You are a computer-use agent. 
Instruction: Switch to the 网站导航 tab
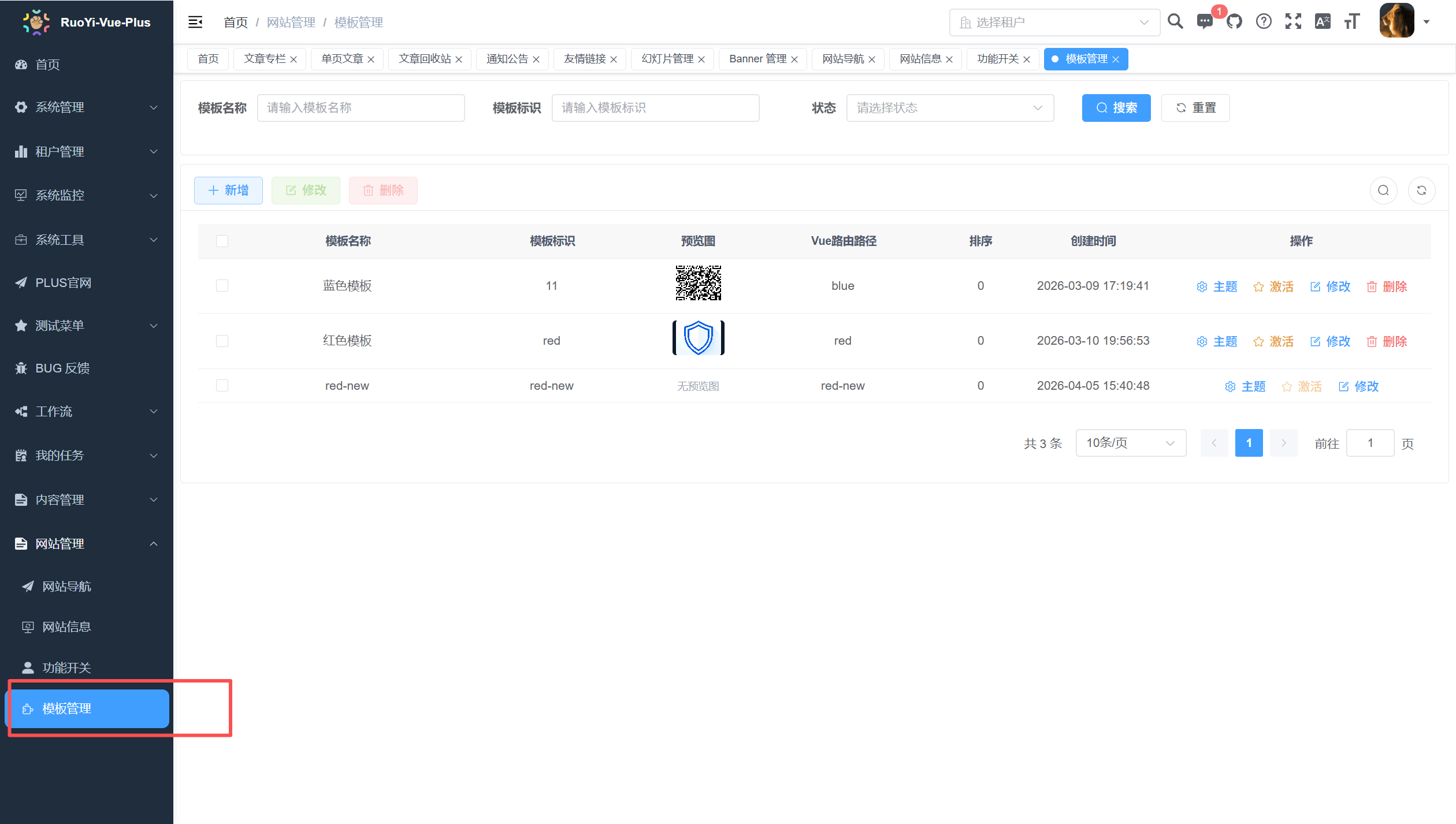click(x=842, y=58)
